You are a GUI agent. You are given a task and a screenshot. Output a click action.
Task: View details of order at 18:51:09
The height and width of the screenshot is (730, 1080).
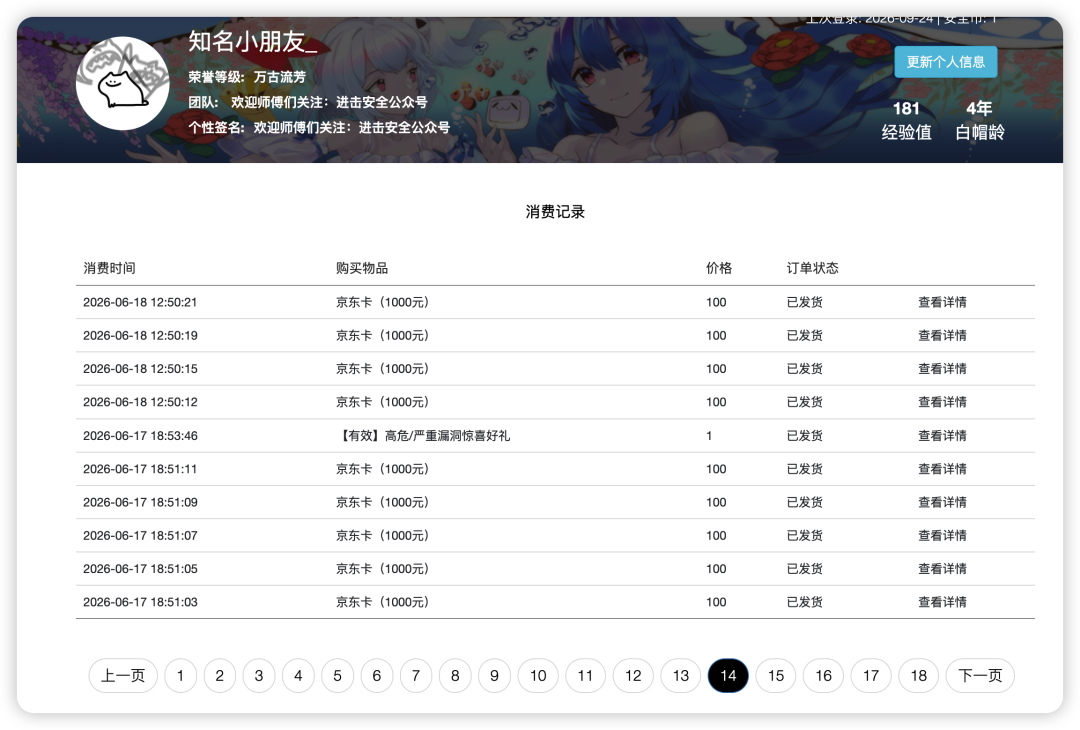[942, 502]
